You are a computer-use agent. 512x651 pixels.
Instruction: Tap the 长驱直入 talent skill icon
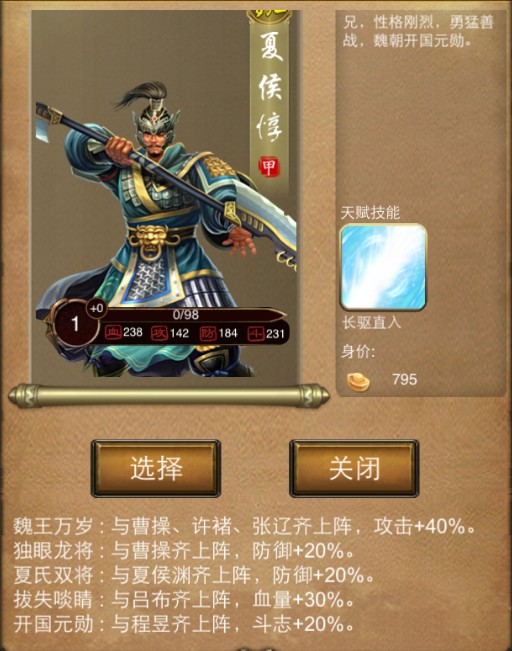click(x=383, y=267)
